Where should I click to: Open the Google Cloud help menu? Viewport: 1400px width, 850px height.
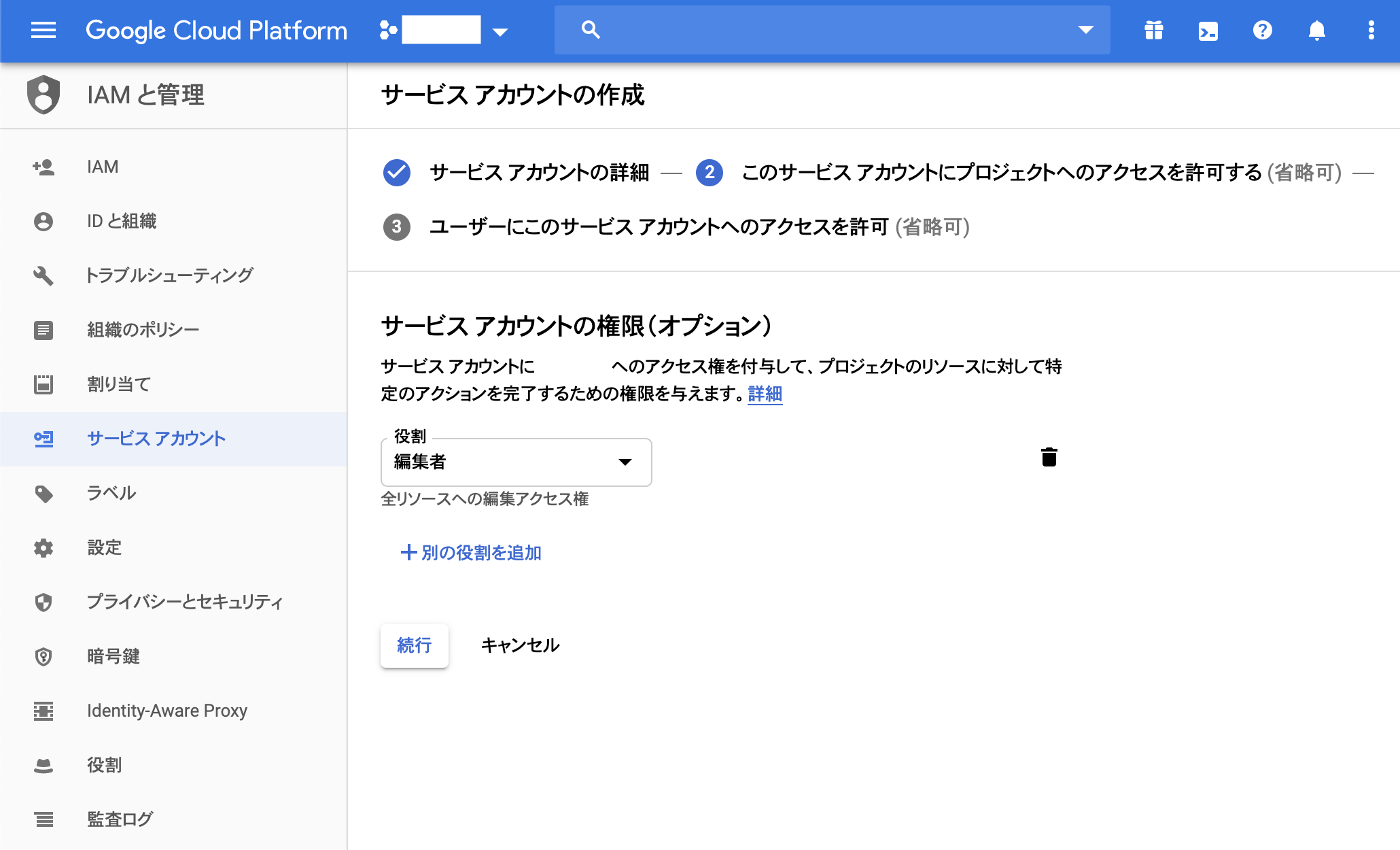click(1262, 29)
